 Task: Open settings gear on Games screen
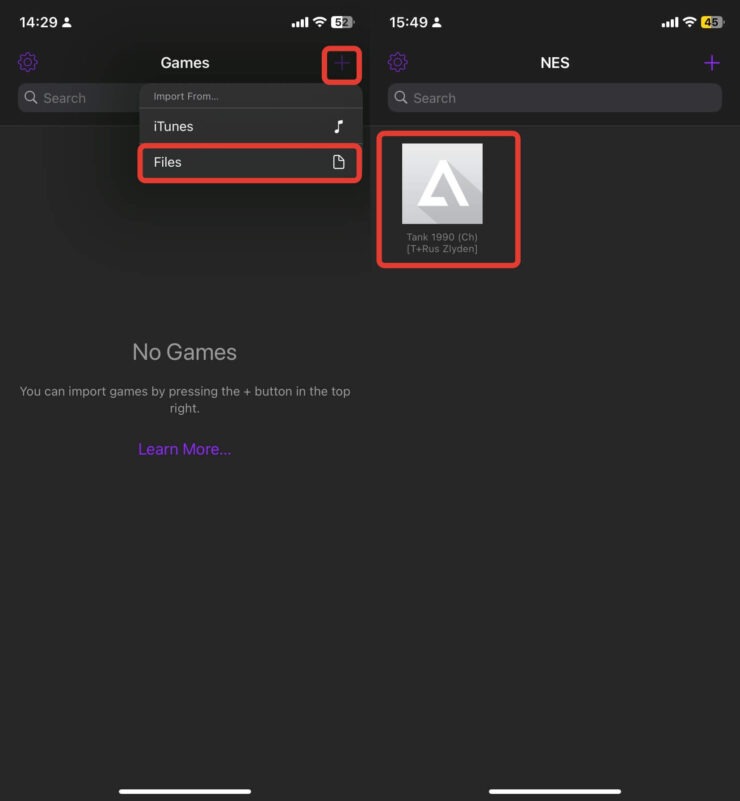tap(28, 63)
